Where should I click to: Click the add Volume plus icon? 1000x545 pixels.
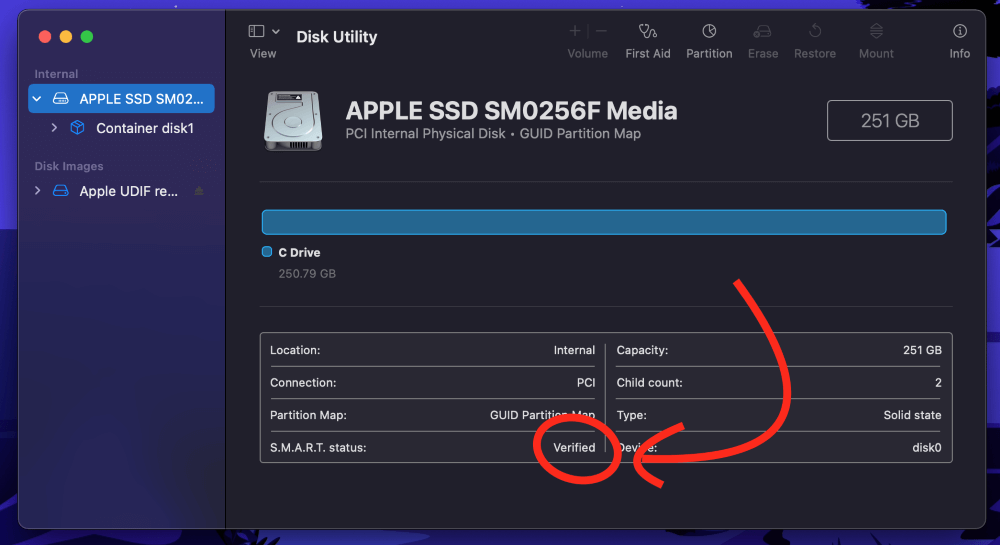point(575,31)
